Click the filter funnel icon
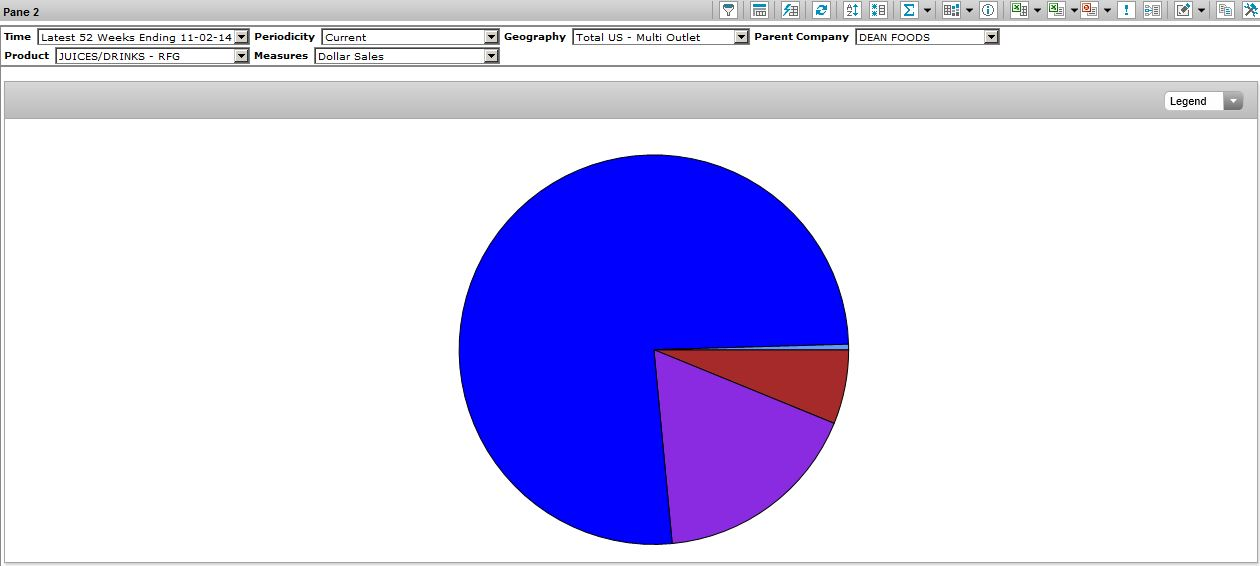1260x566 pixels. [729, 10]
